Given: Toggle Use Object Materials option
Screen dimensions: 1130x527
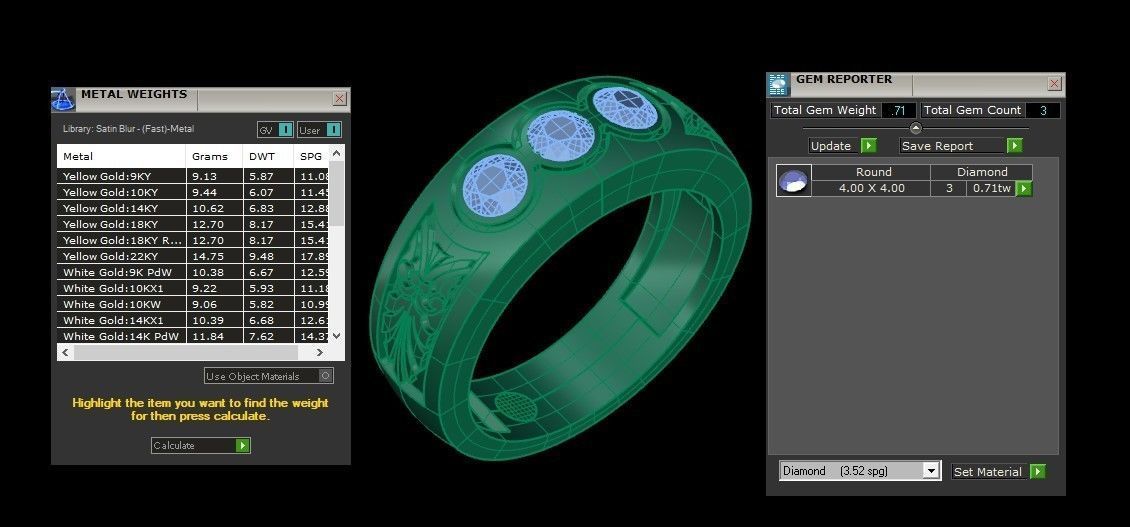Looking at the screenshot, I should point(326,376).
